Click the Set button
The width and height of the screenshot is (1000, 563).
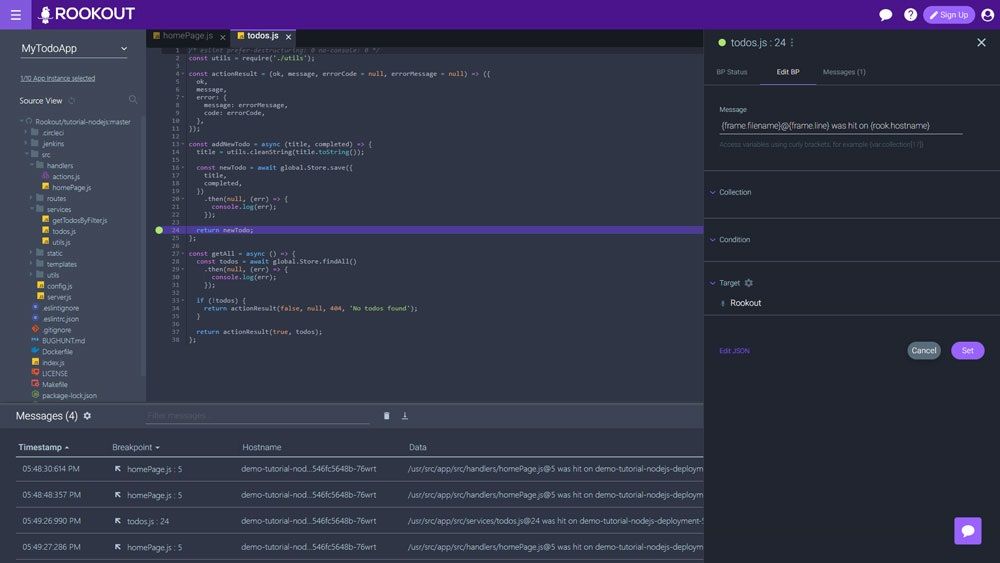967,350
